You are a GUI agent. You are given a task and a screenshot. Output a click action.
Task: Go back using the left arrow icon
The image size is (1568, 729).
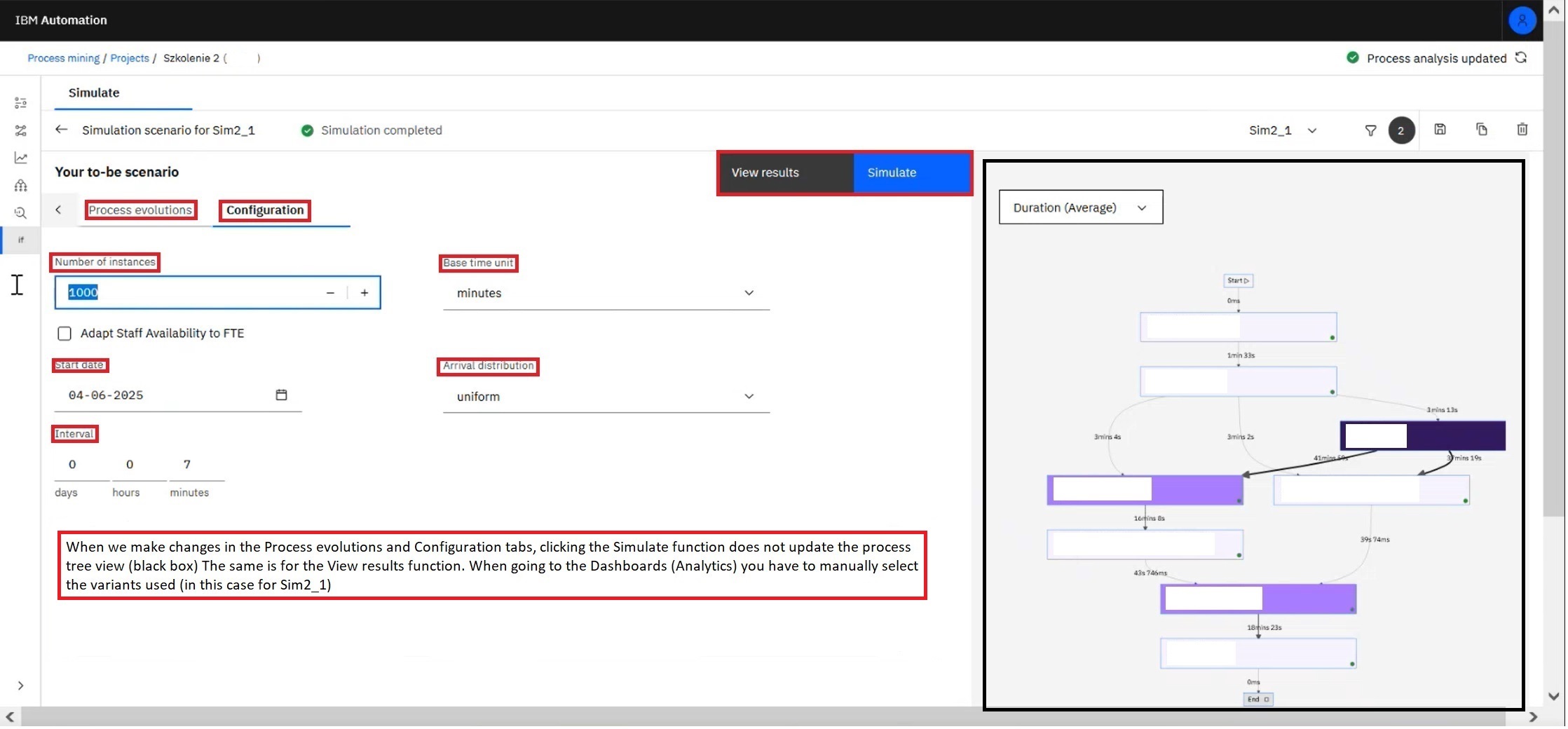point(62,130)
